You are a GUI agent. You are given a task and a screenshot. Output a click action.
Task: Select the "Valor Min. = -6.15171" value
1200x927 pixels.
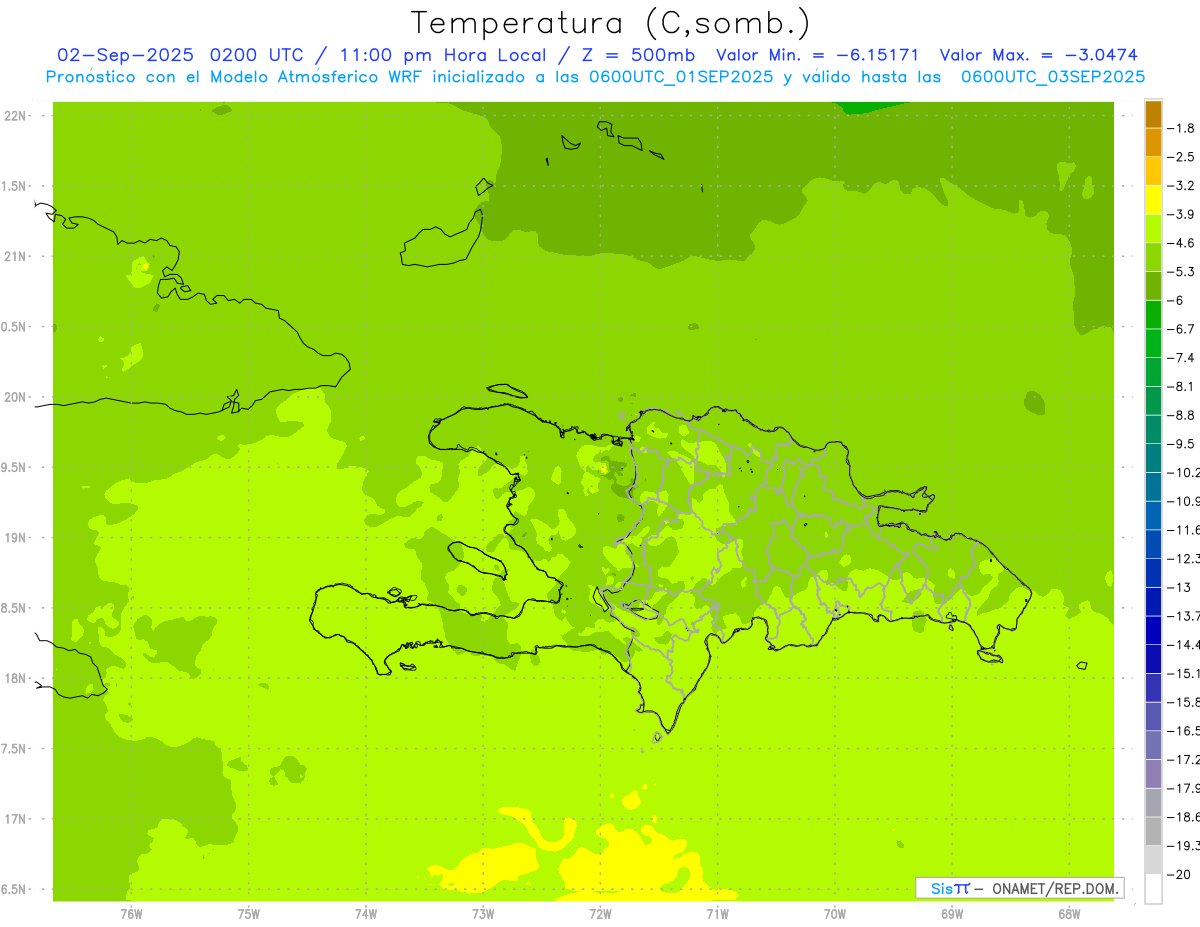[818, 55]
